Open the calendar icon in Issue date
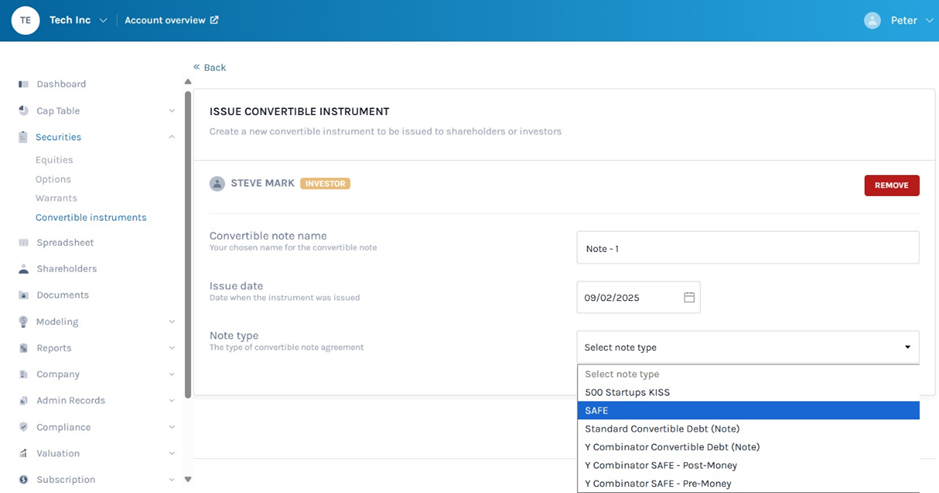This screenshot has height=493, width=939. tap(689, 298)
